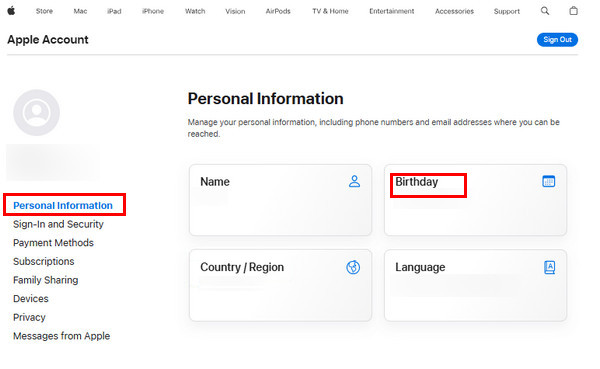Open the shopping bag icon
The image size is (600, 369).
573,11
